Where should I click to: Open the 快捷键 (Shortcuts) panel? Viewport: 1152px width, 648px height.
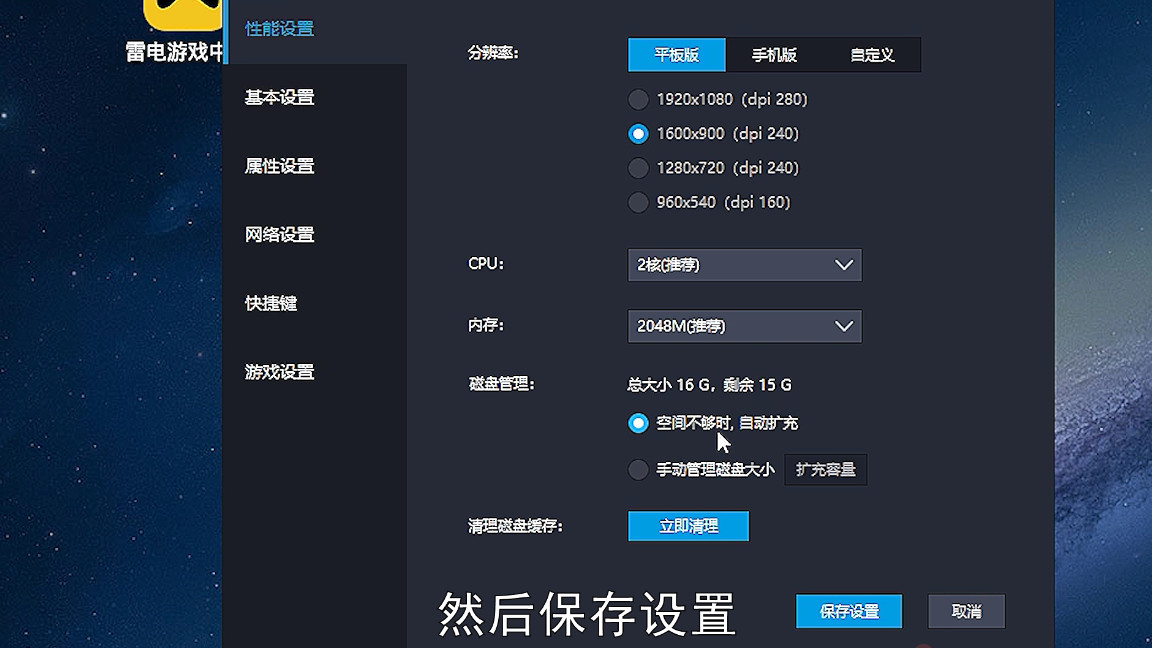click(x=269, y=303)
